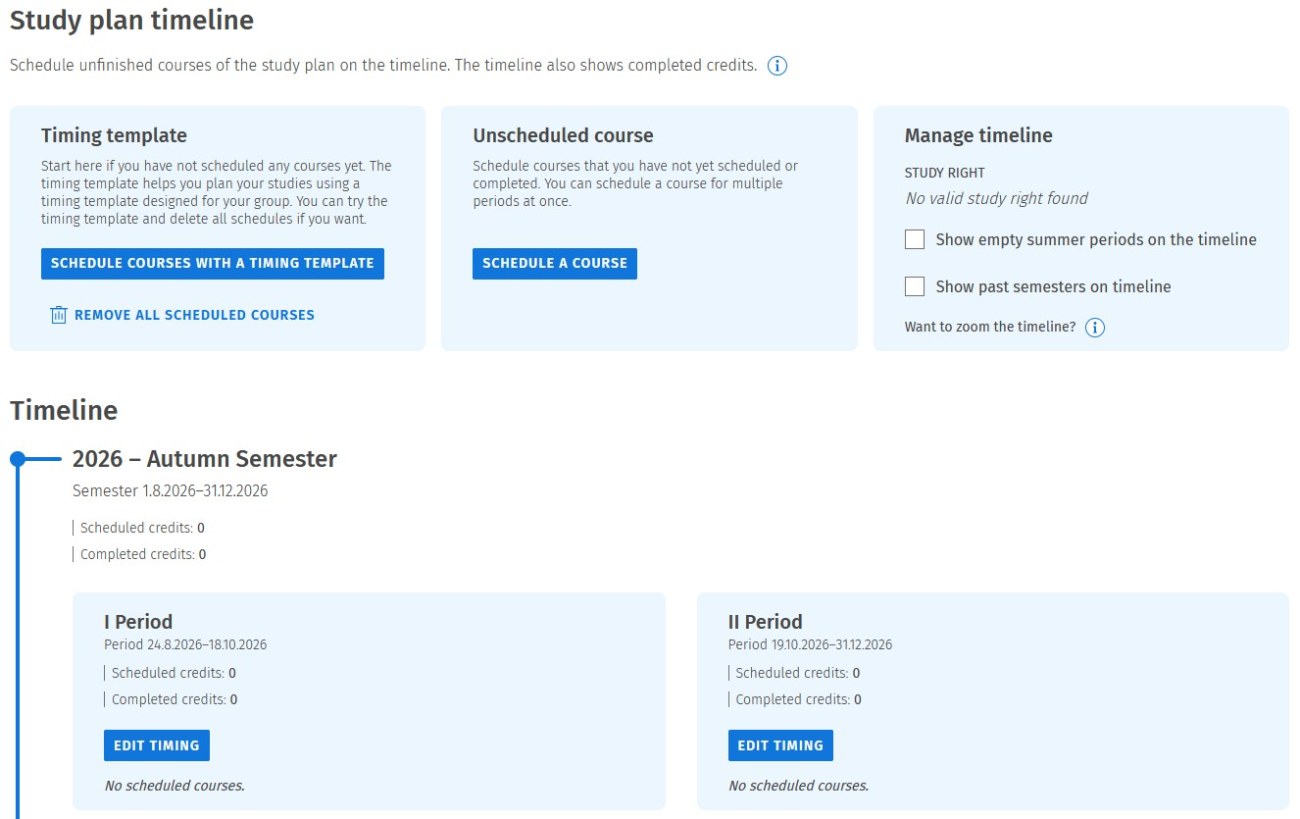Screen dimensions: 1300x819
Task: Click 'Semester 1.8.2026–31.12.2026' date text
Action: 170,491
